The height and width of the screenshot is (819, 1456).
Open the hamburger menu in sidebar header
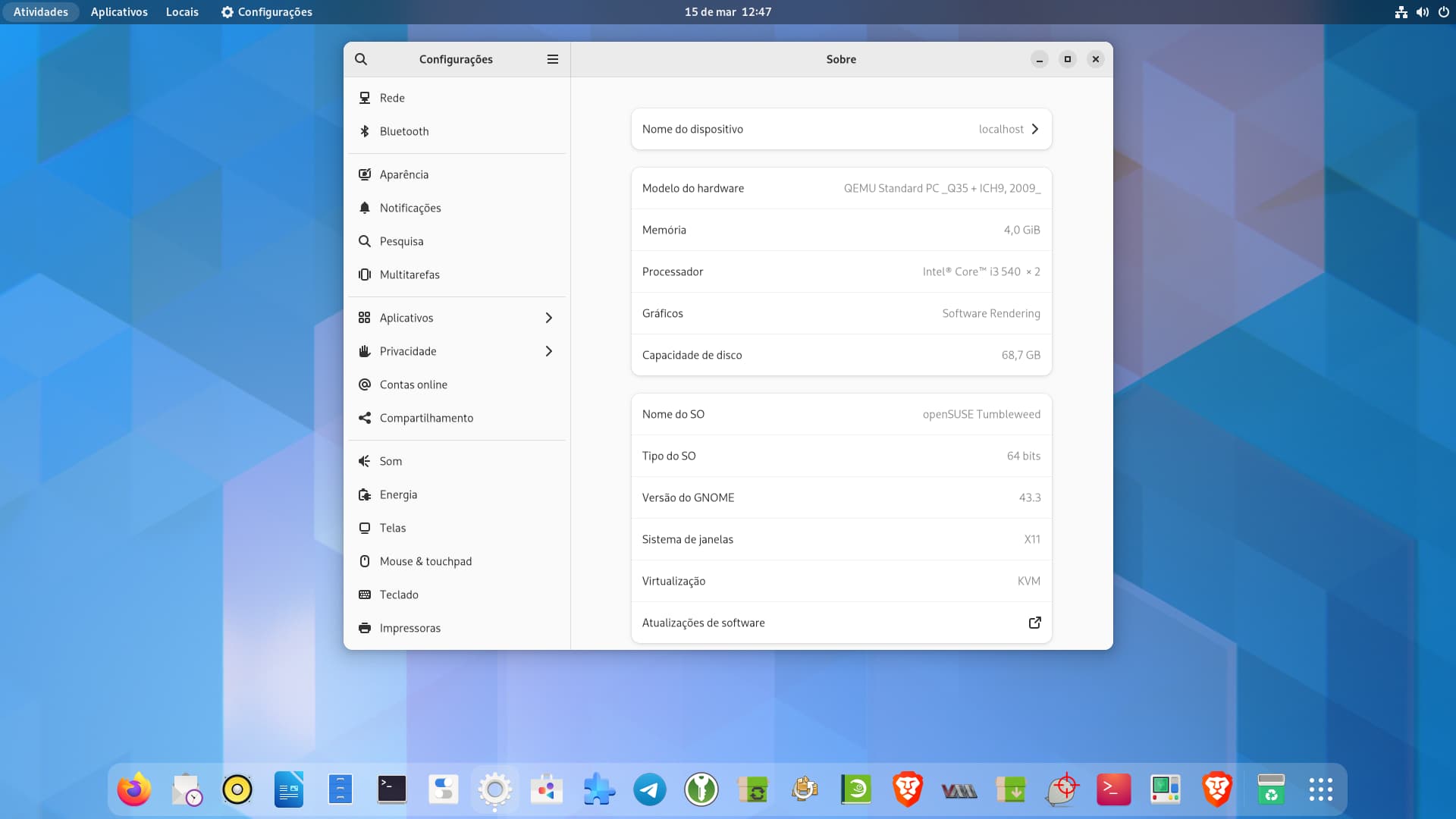coord(553,59)
